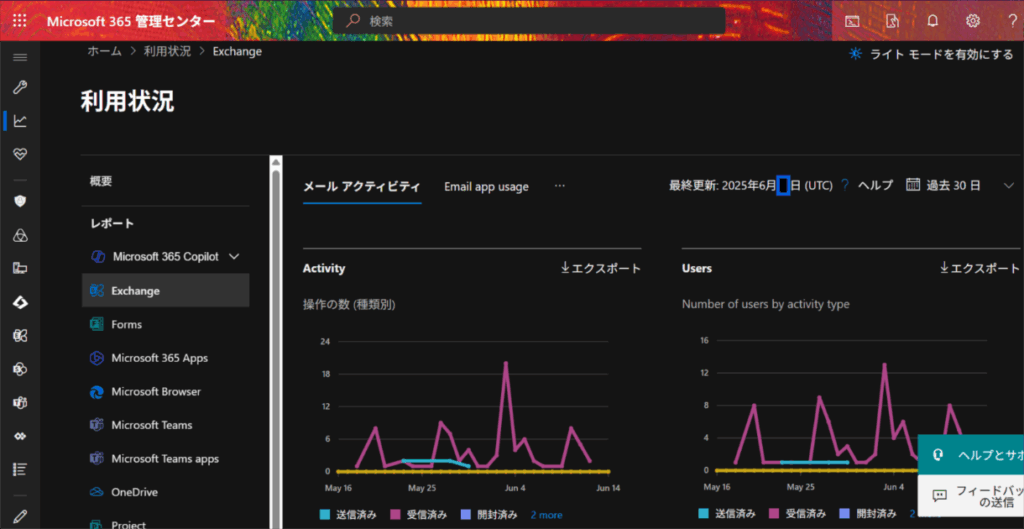Viewport: 1024px width, 529px height.
Task: Click the Microsoft 365 管理センター title
Action: [x=131, y=21]
